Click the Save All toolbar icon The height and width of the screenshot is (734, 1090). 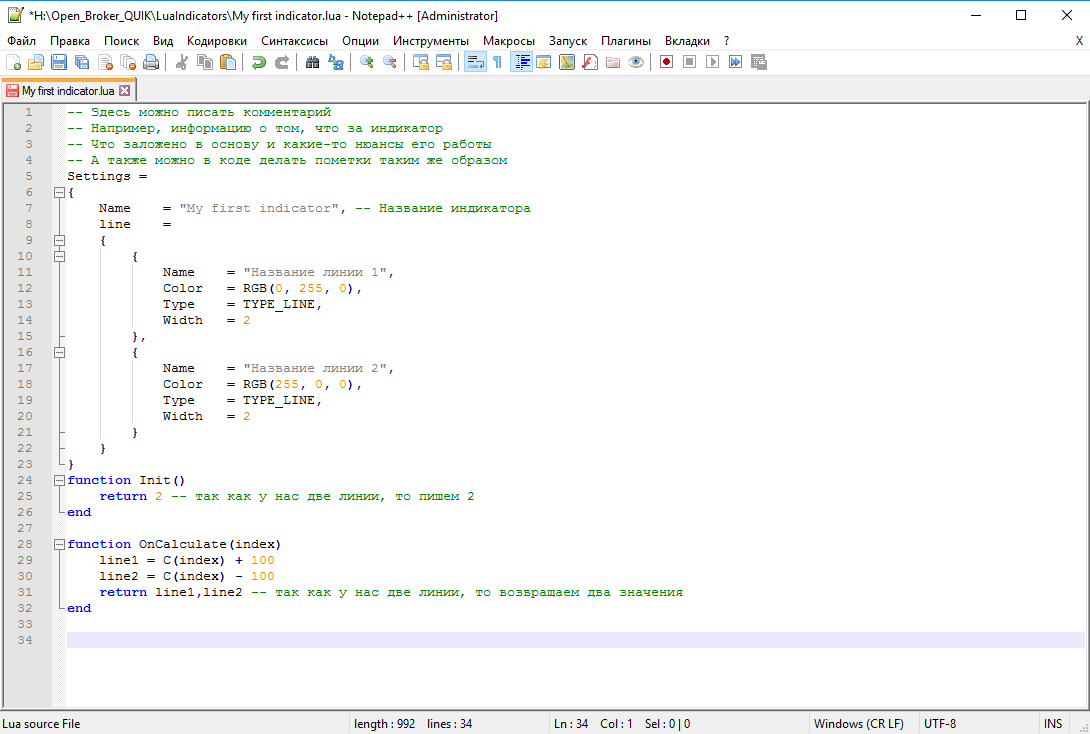coord(82,63)
